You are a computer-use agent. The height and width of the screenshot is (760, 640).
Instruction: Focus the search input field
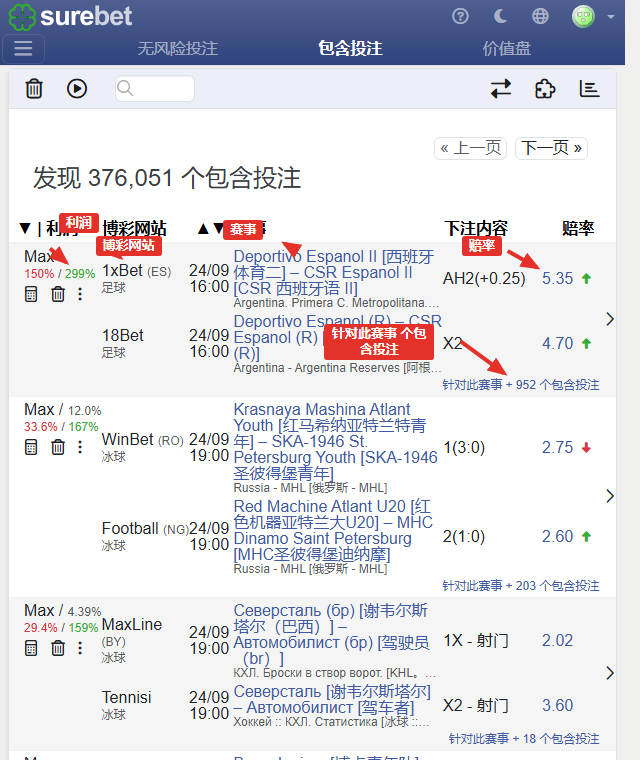[155, 89]
